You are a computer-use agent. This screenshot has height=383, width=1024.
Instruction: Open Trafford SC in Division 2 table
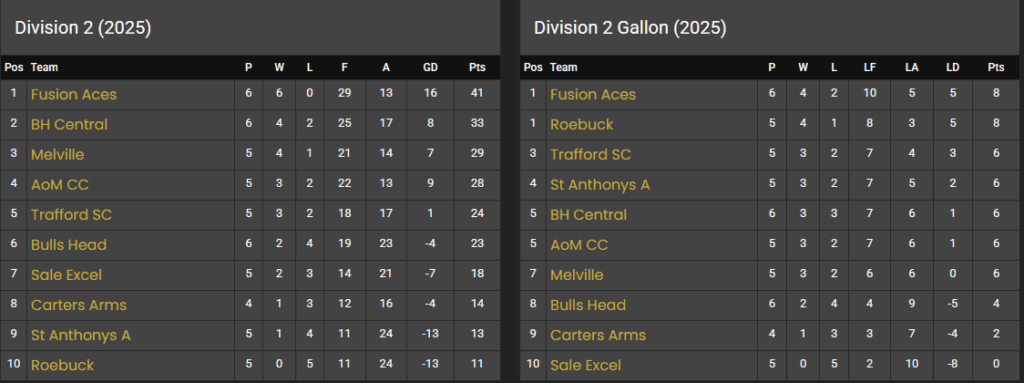point(71,214)
